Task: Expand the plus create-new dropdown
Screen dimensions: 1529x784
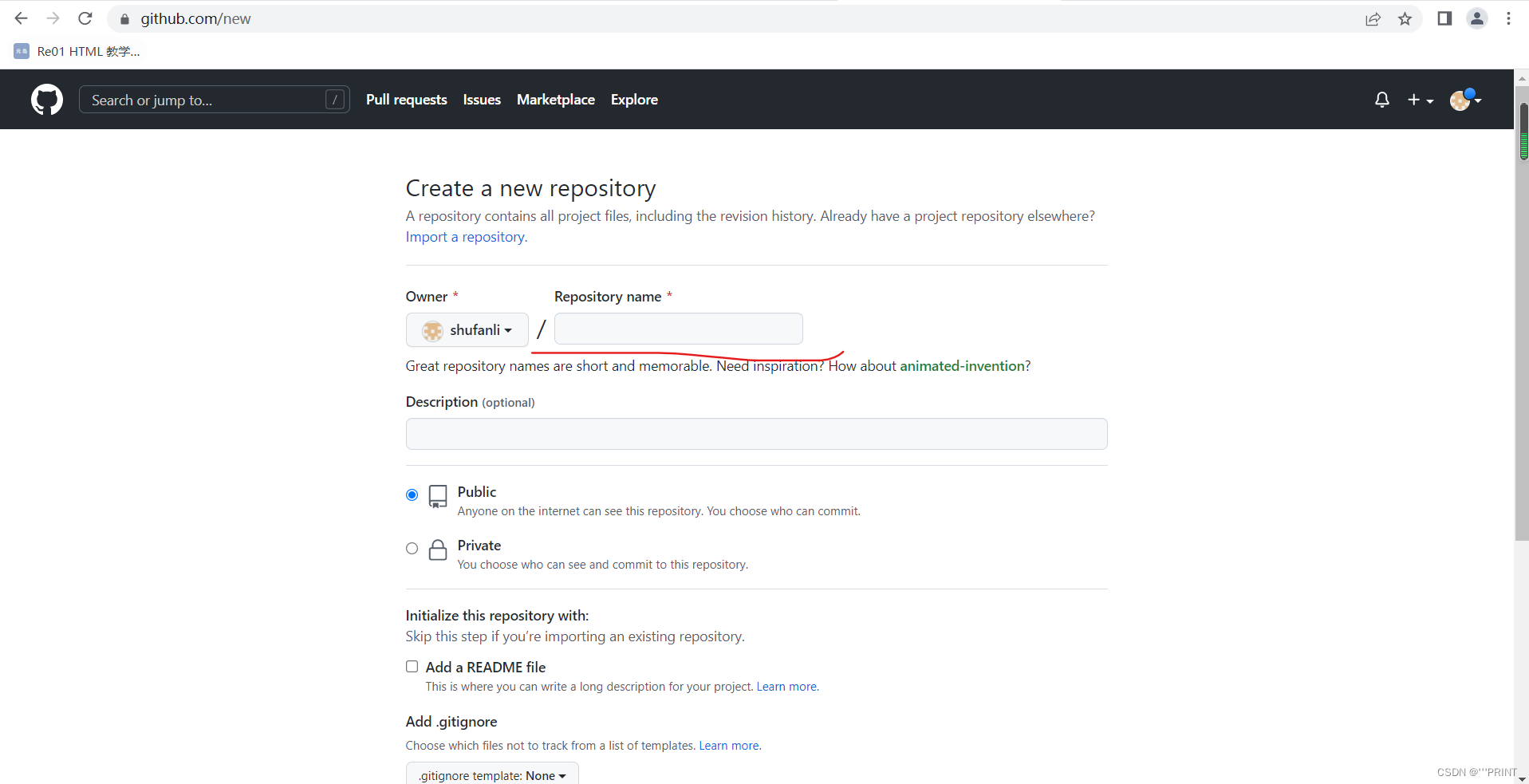Action: (x=1420, y=100)
